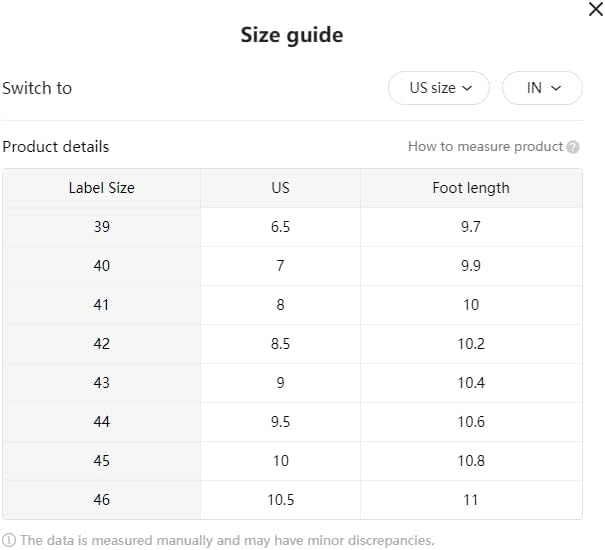
Task: Select label size 41 cell
Action: coord(101,305)
